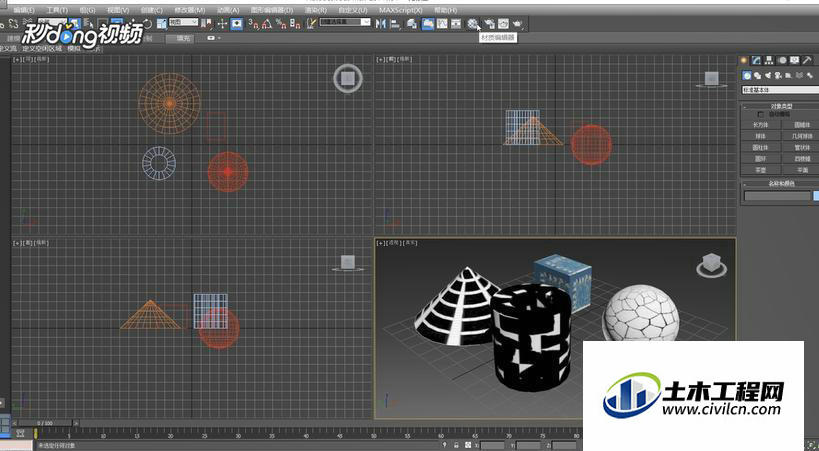Open the 视图 reference coordinate dropdown

pyautogui.click(x=183, y=22)
